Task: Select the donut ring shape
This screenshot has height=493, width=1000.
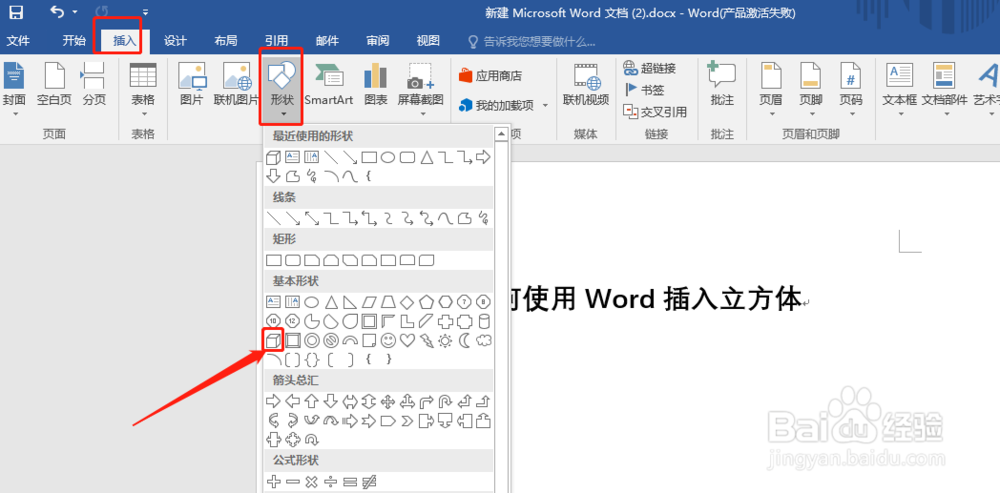Action: point(311,341)
